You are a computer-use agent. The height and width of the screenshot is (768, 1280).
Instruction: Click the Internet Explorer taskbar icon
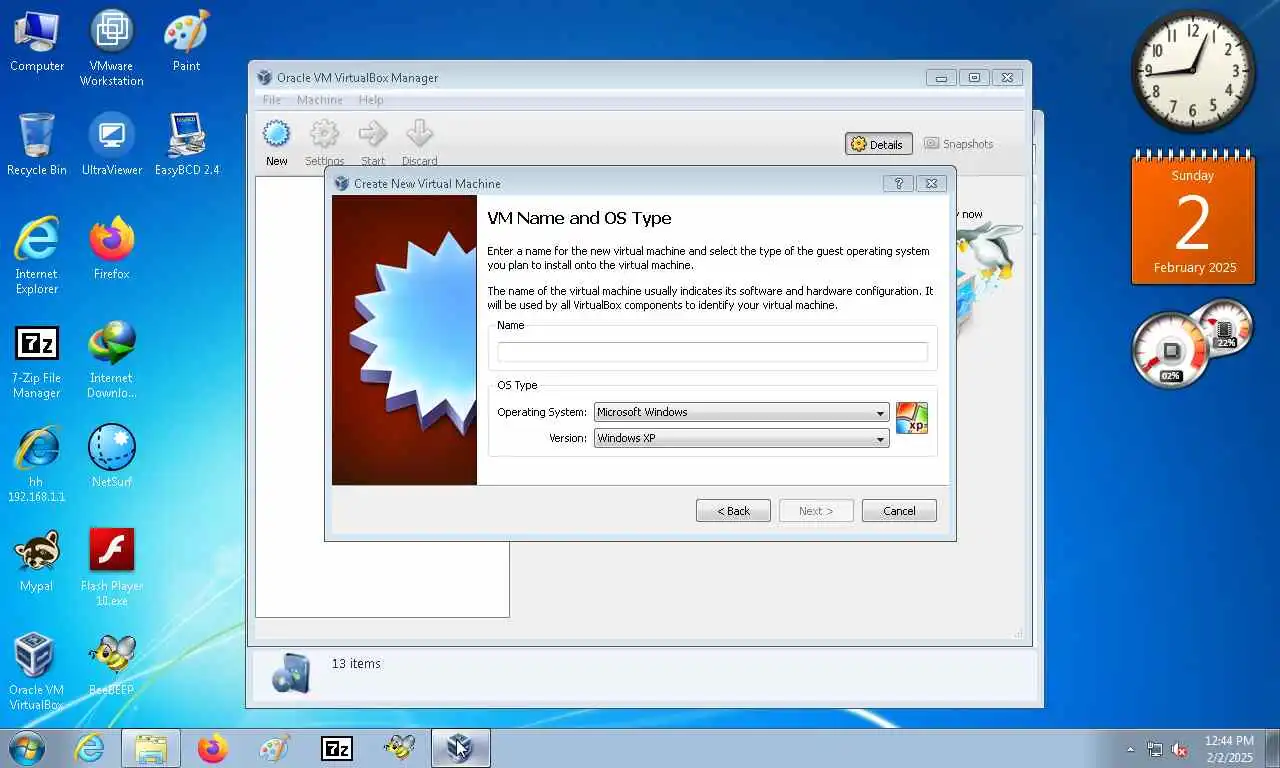(89, 748)
